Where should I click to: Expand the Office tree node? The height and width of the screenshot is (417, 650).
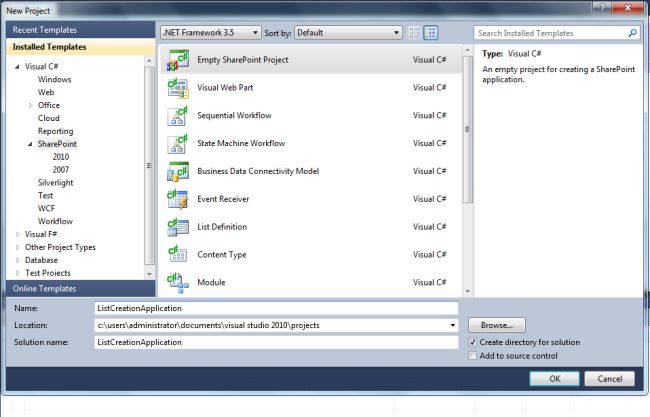click(x=30, y=105)
